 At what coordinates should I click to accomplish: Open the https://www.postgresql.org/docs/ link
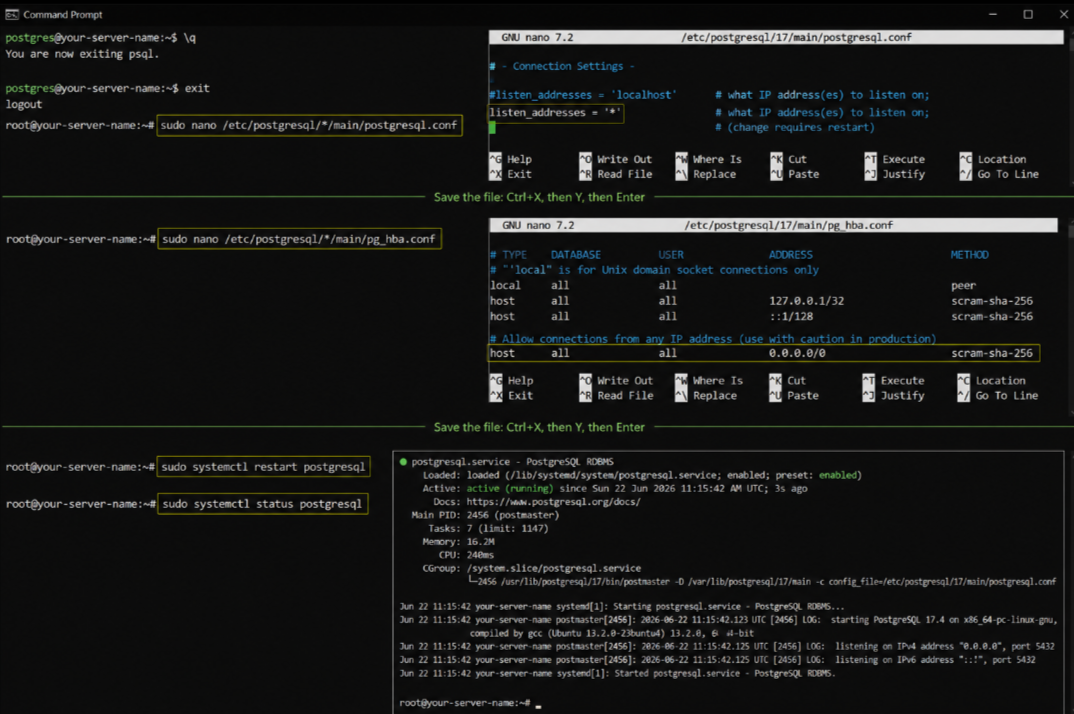(x=553, y=502)
